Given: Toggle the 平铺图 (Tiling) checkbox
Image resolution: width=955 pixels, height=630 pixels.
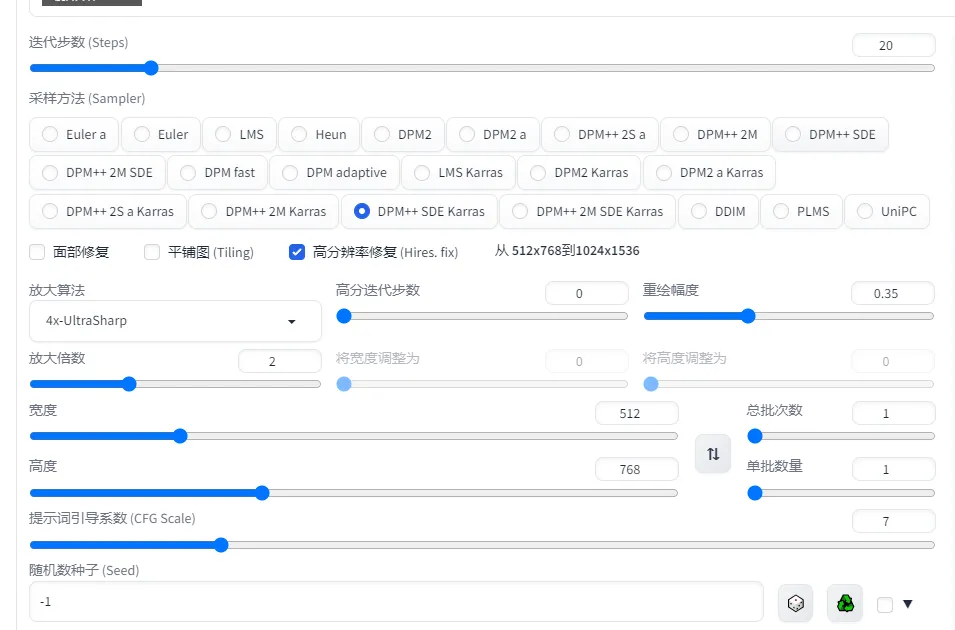Looking at the screenshot, I should pos(152,252).
